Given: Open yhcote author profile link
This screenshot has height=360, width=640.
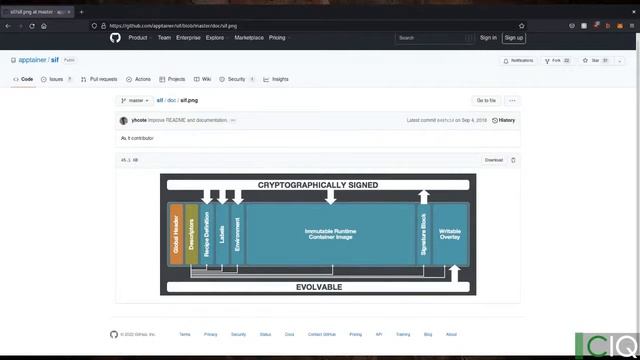Looking at the screenshot, I should click(x=139, y=120).
